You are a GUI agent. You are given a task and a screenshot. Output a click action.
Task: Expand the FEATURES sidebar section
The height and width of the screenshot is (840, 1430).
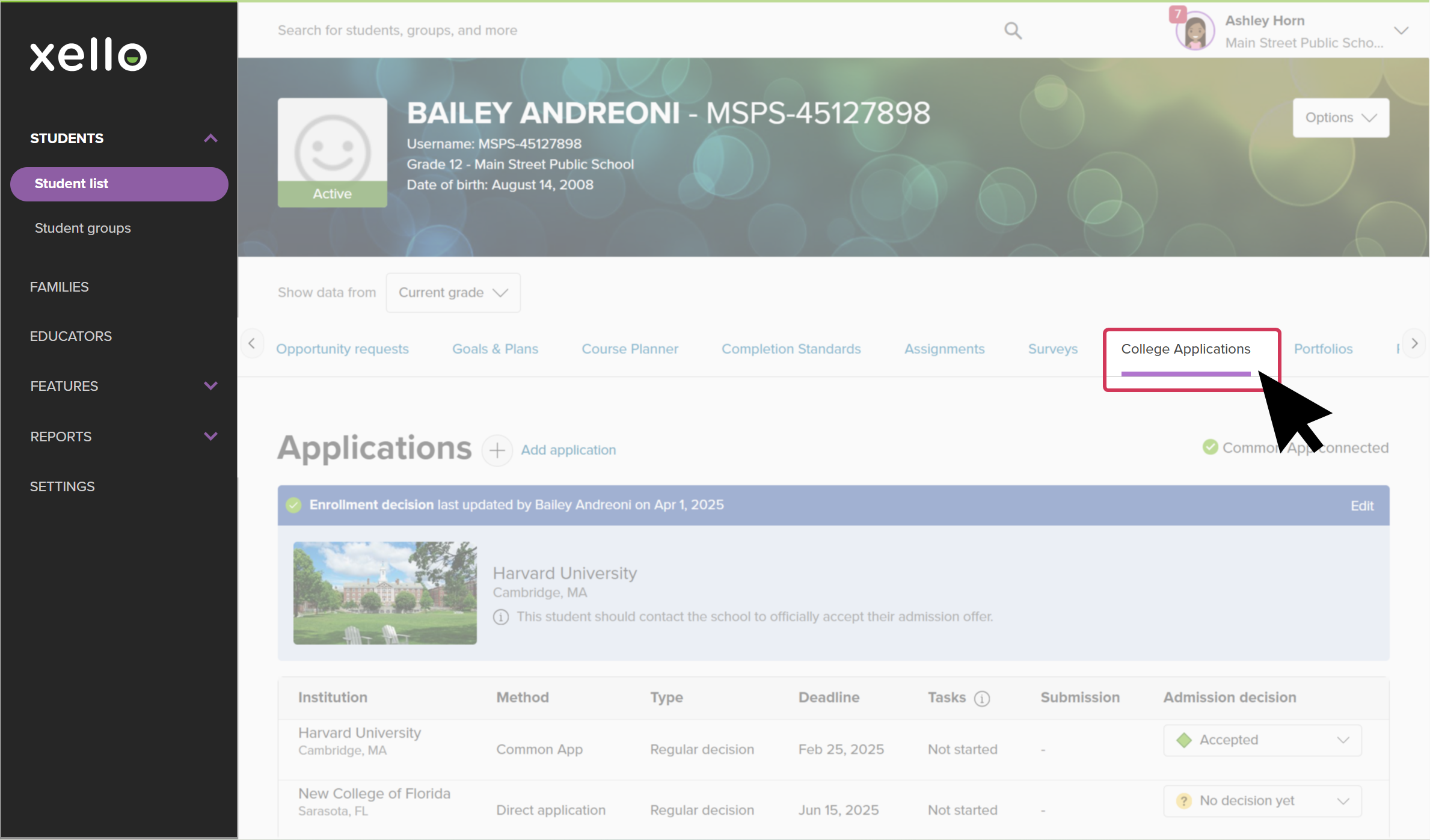pos(210,386)
